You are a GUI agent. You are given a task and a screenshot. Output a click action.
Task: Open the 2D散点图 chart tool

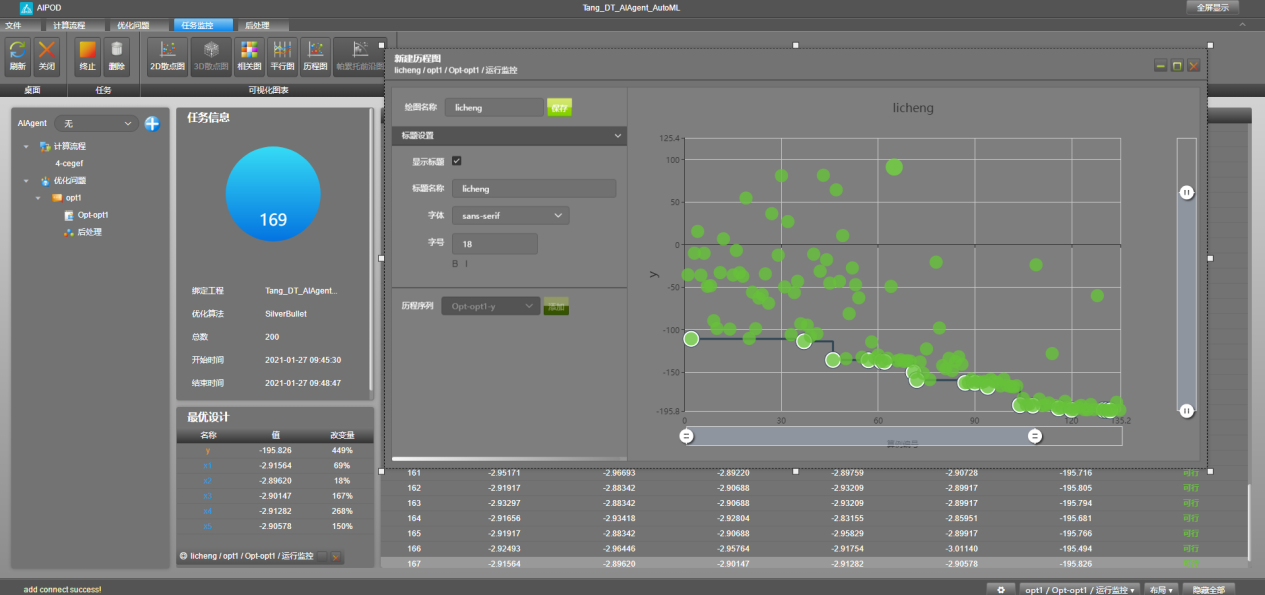(x=167, y=57)
